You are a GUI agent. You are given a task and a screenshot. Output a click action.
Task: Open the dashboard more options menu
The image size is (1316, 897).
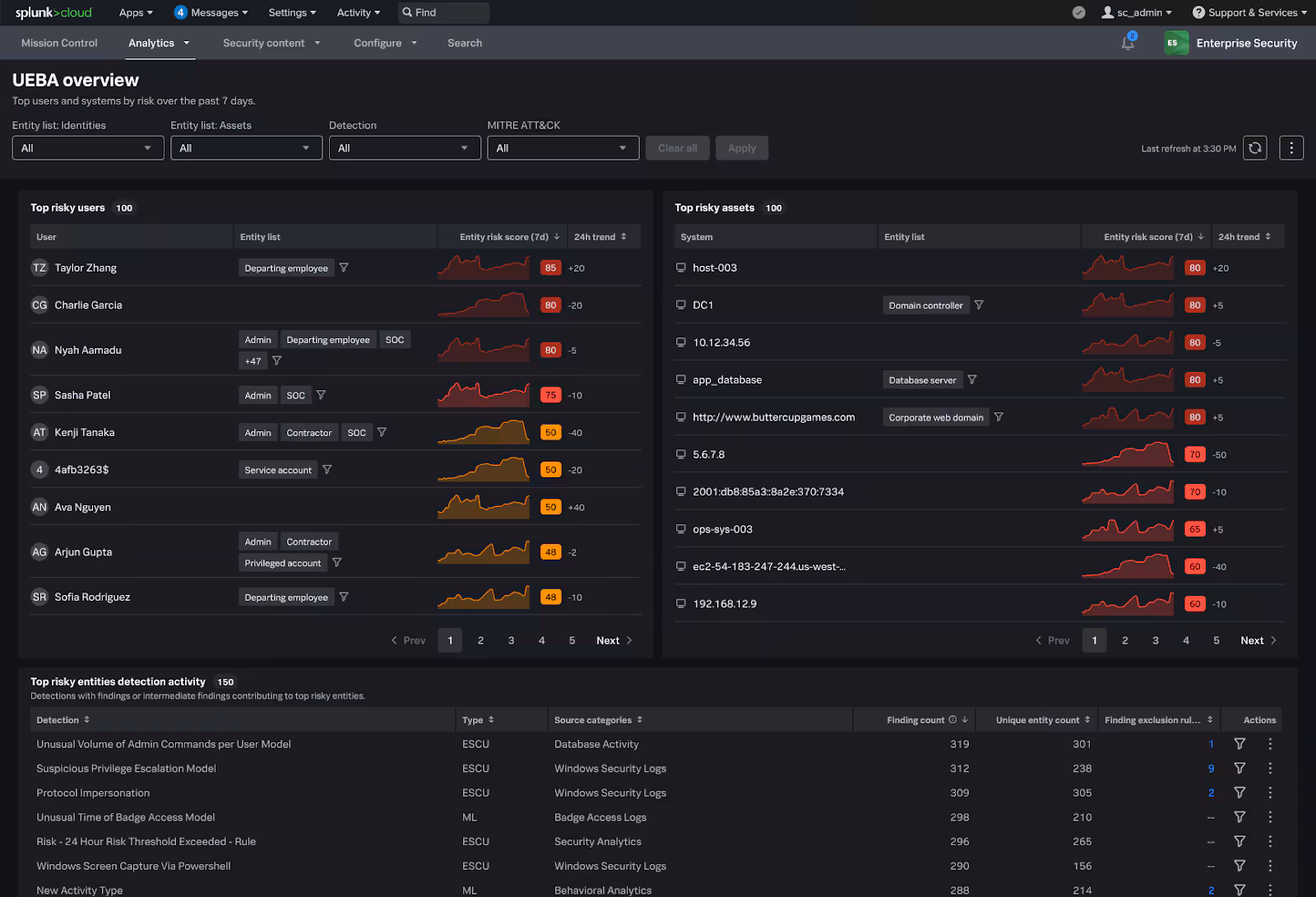click(1291, 148)
